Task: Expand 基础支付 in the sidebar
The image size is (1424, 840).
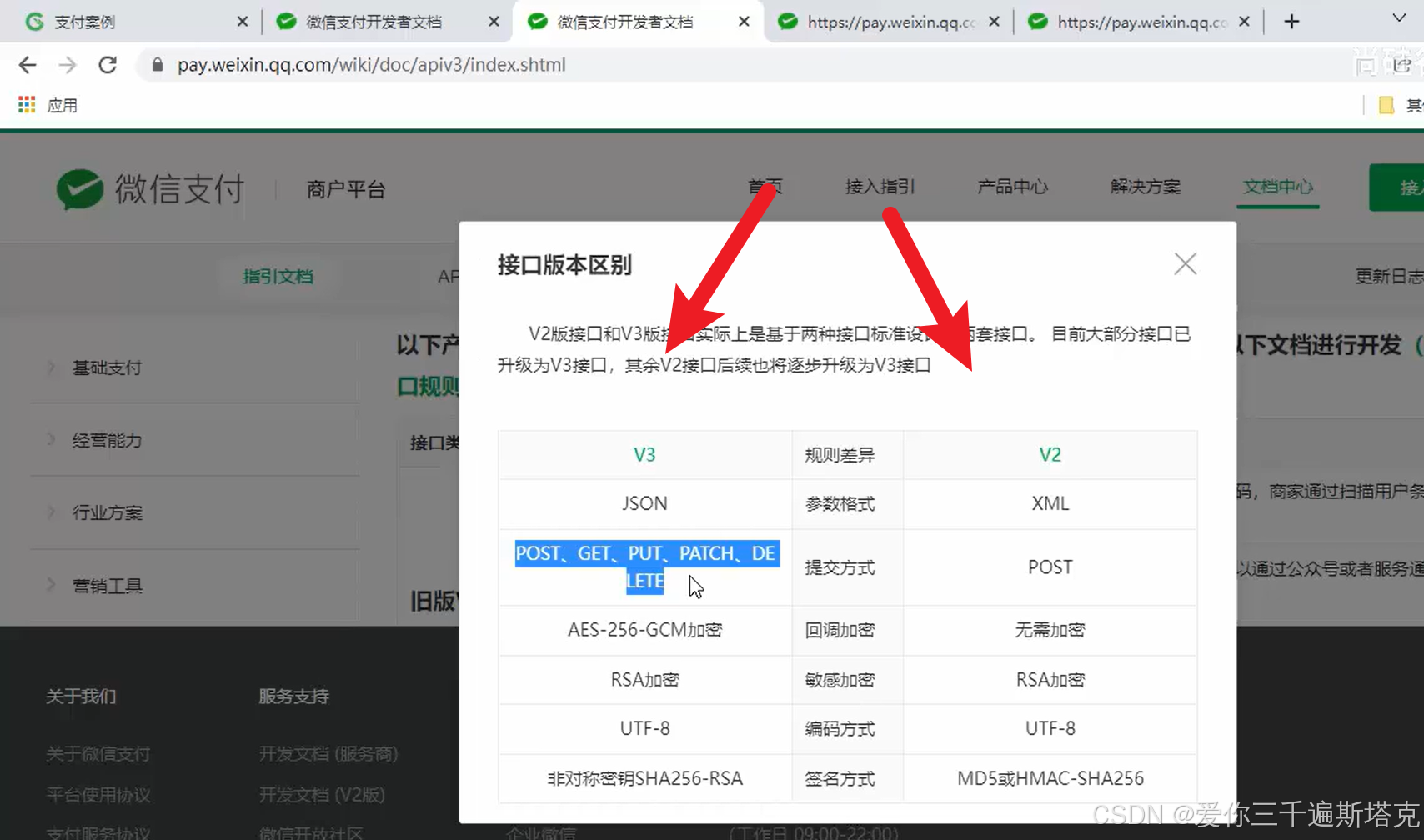Action: [107, 367]
